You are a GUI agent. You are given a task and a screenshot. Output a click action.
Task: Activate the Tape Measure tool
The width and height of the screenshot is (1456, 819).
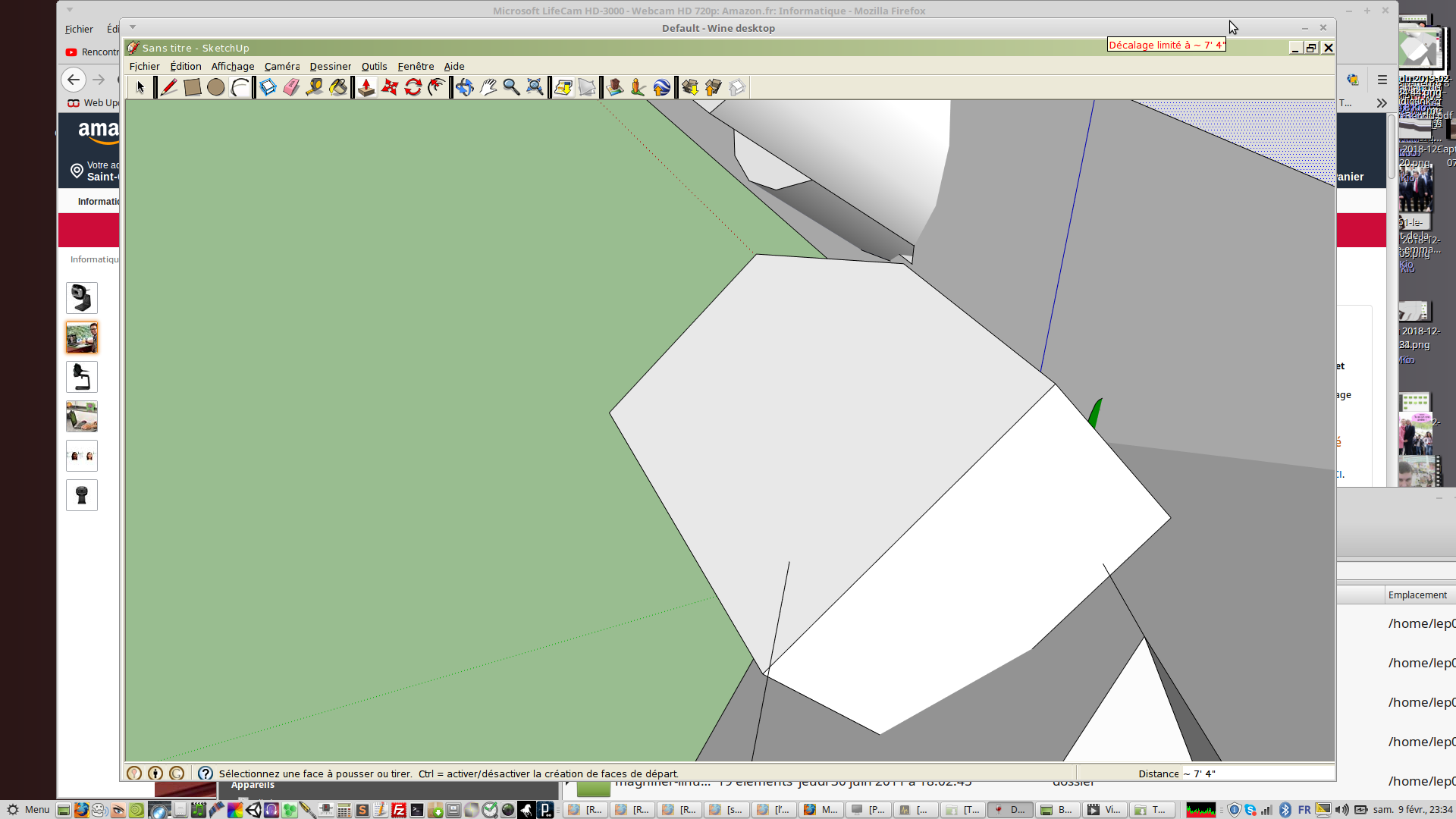pyautogui.click(x=314, y=87)
